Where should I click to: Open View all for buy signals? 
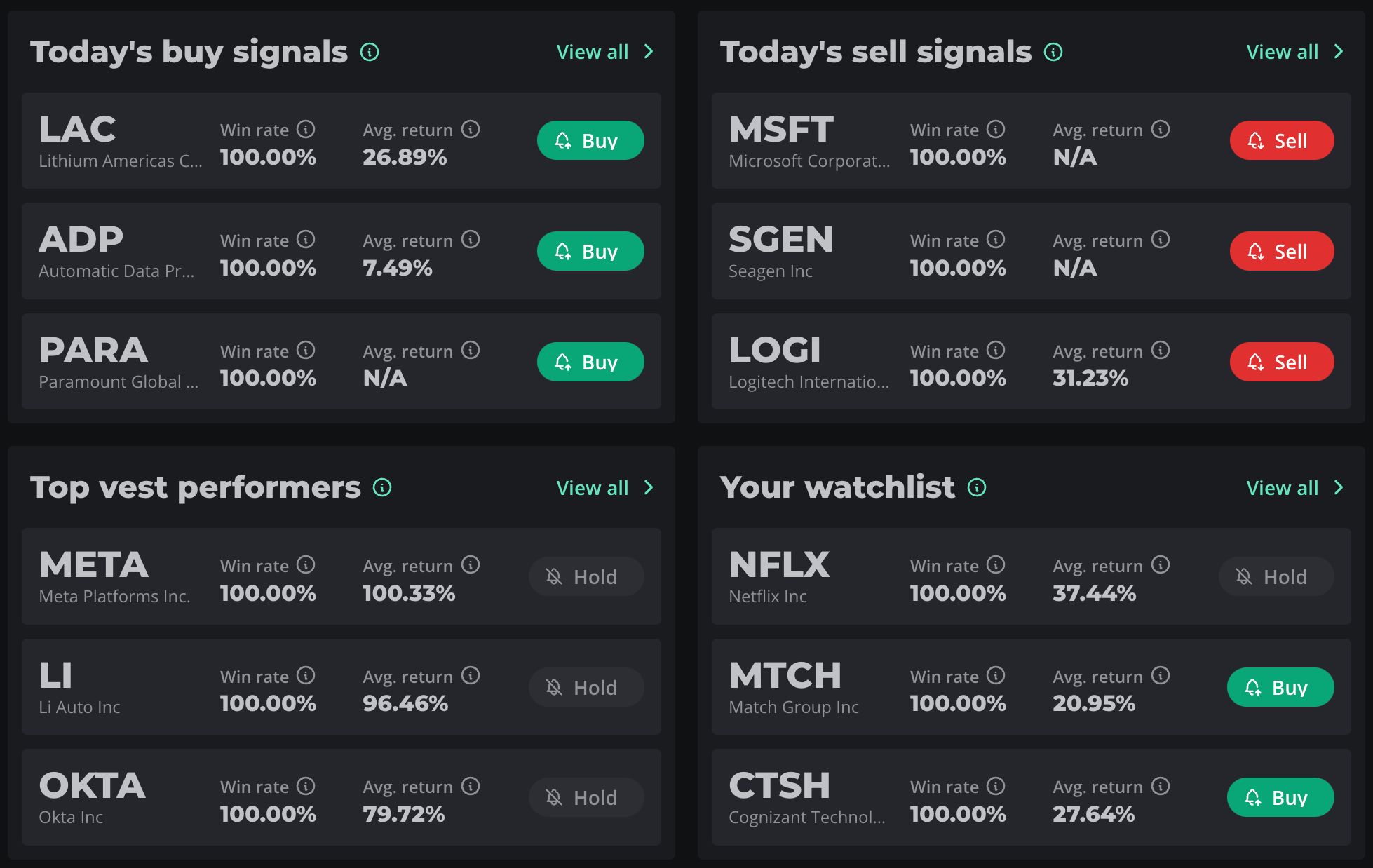tap(604, 52)
